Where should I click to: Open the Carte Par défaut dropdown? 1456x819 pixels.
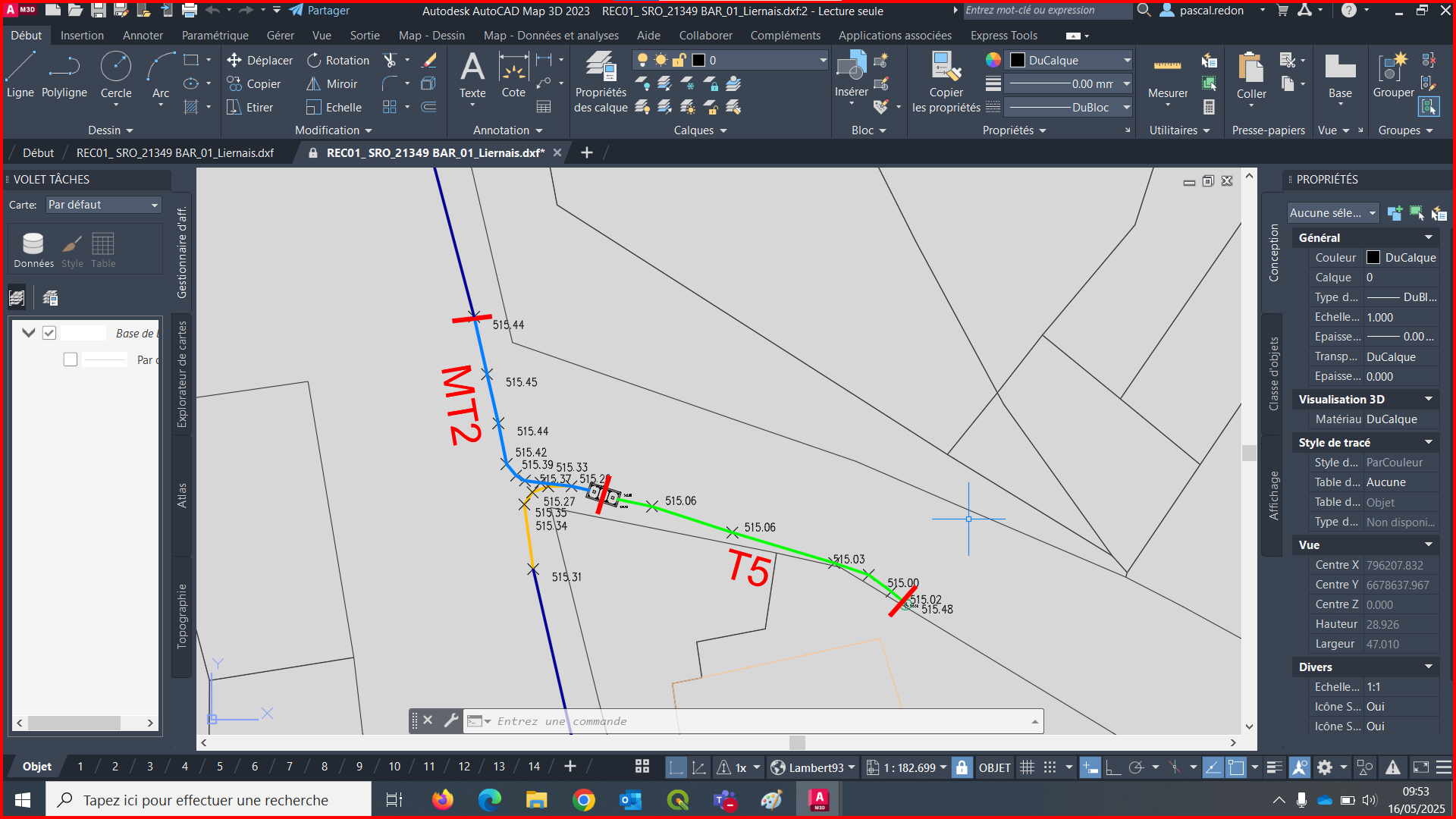(x=103, y=205)
